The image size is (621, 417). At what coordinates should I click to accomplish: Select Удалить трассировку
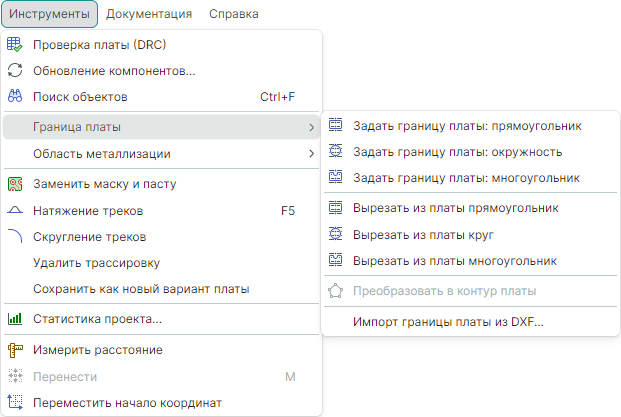97,263
